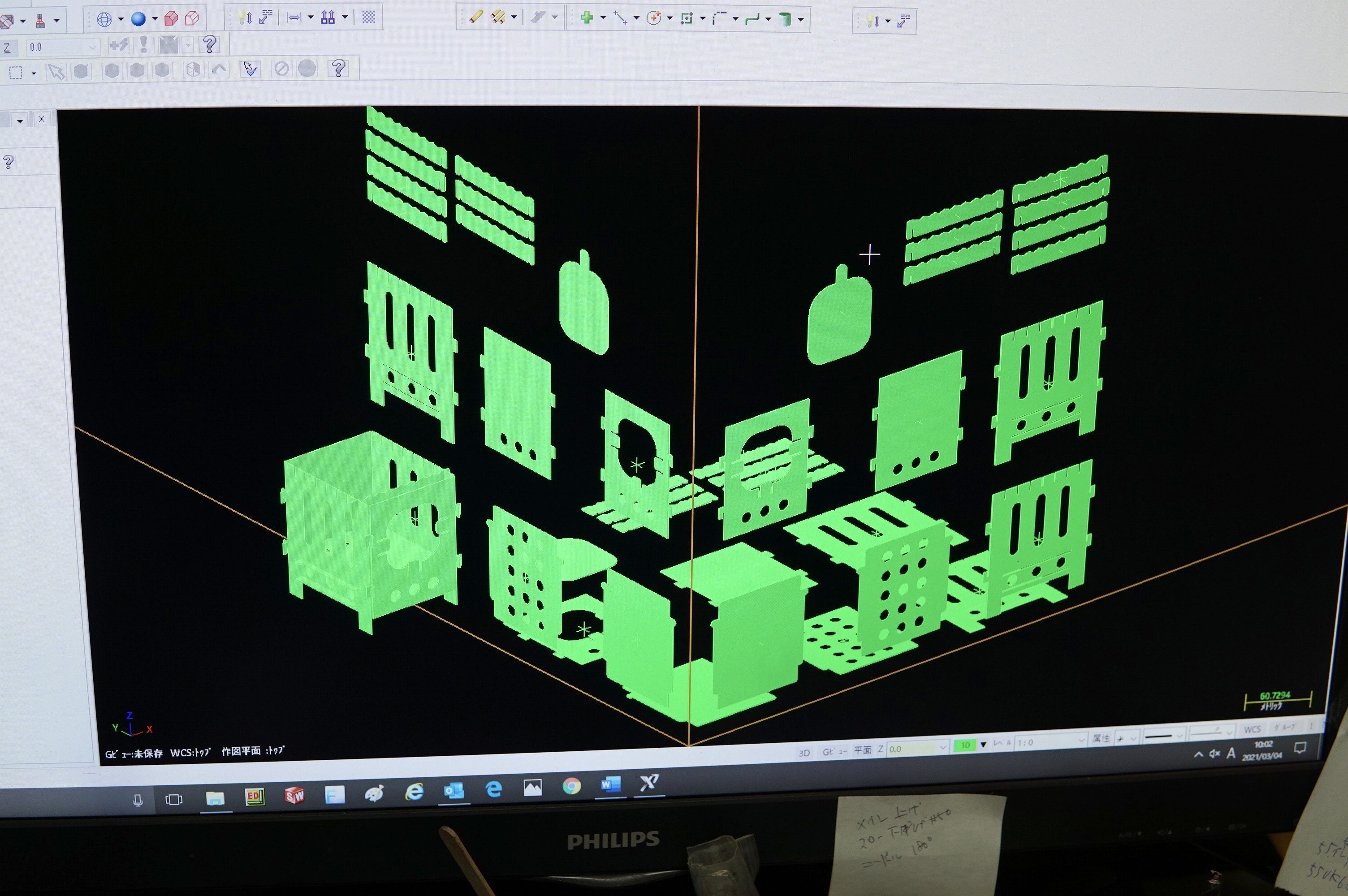Click the green color 10 swatch
Image resolution: width=1348 pixels, height=896 pixels.
964,745
